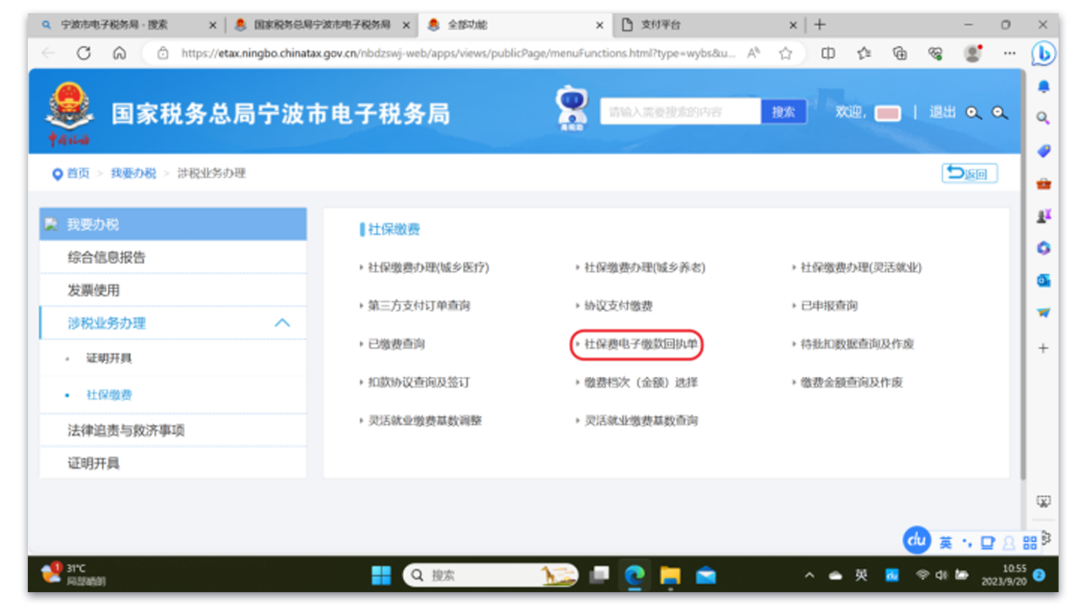Collapse the 涉税业务办理 sidebar section
The height and width of the screenshot is (615, 1080).
pyautogui.click(x=282, y=323)
